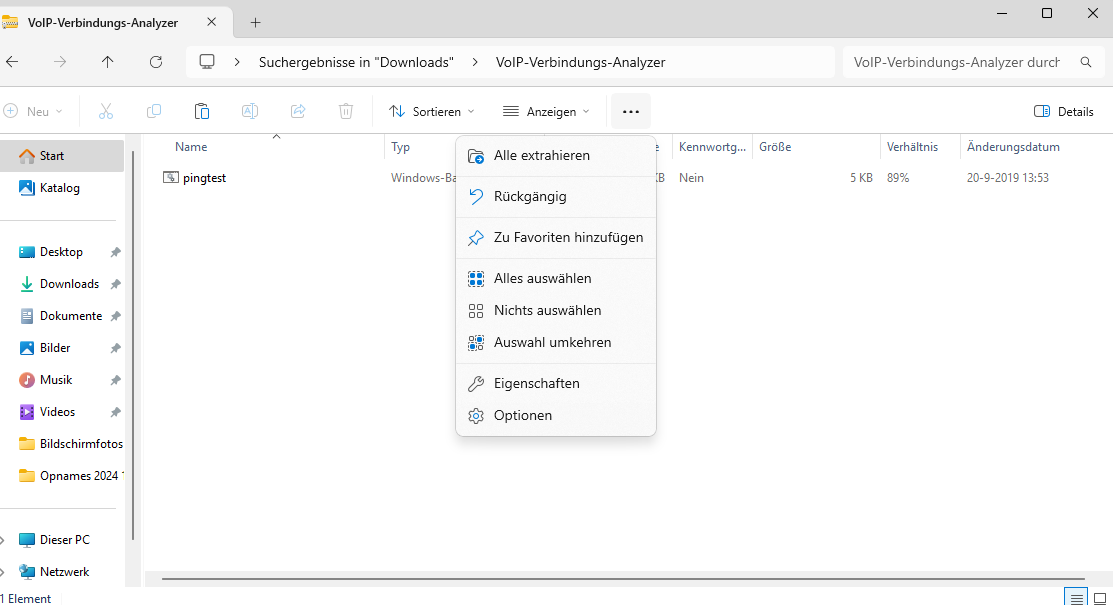Select Eigenschaften in the context menu
The image size is (1113, 605).
click(x=536, y=384)
